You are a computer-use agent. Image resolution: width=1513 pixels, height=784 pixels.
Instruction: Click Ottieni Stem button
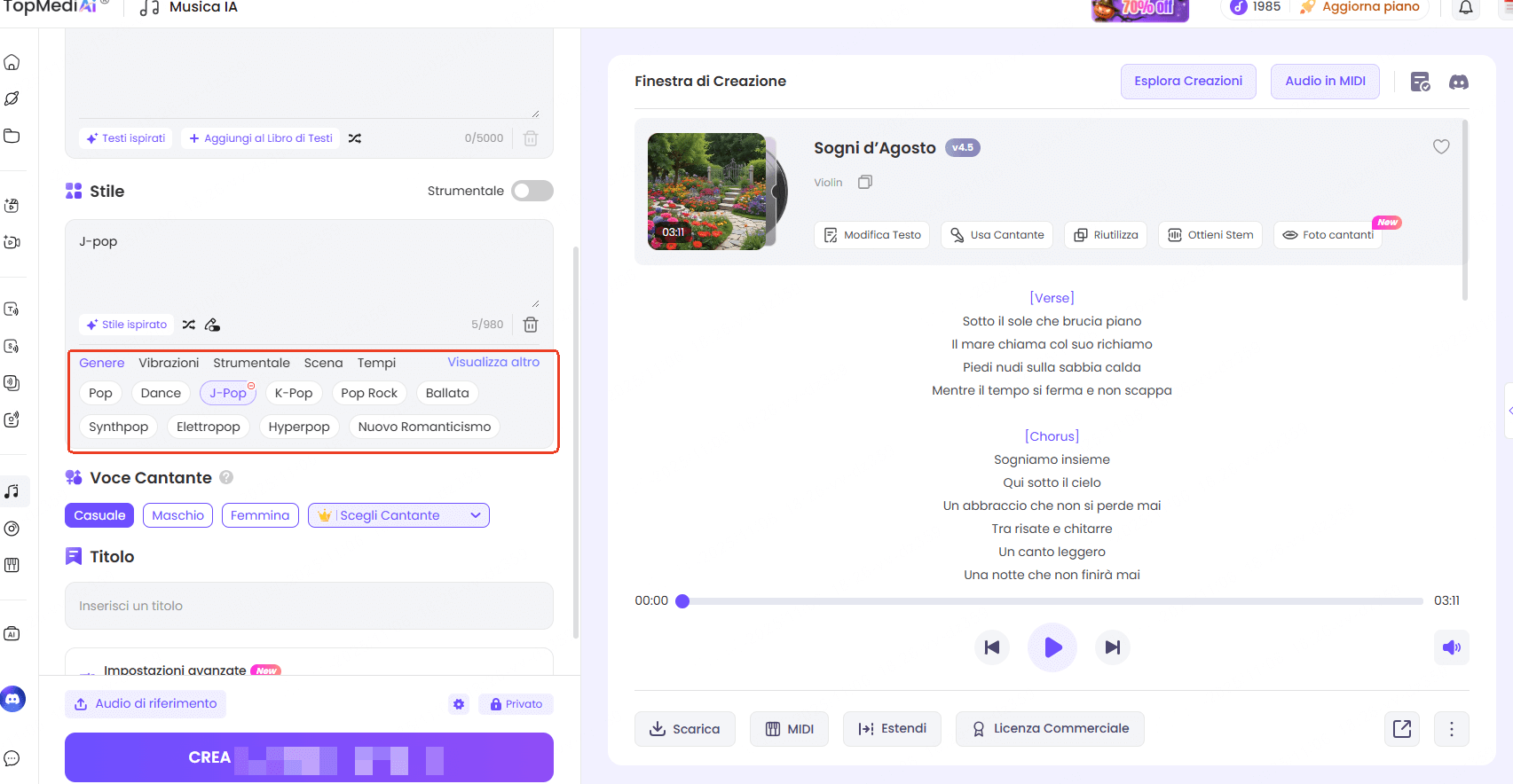[1210, 235]
